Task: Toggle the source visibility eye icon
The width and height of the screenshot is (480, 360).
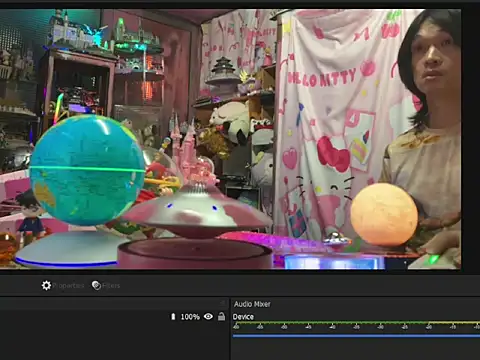Action: tap(208, 316)
